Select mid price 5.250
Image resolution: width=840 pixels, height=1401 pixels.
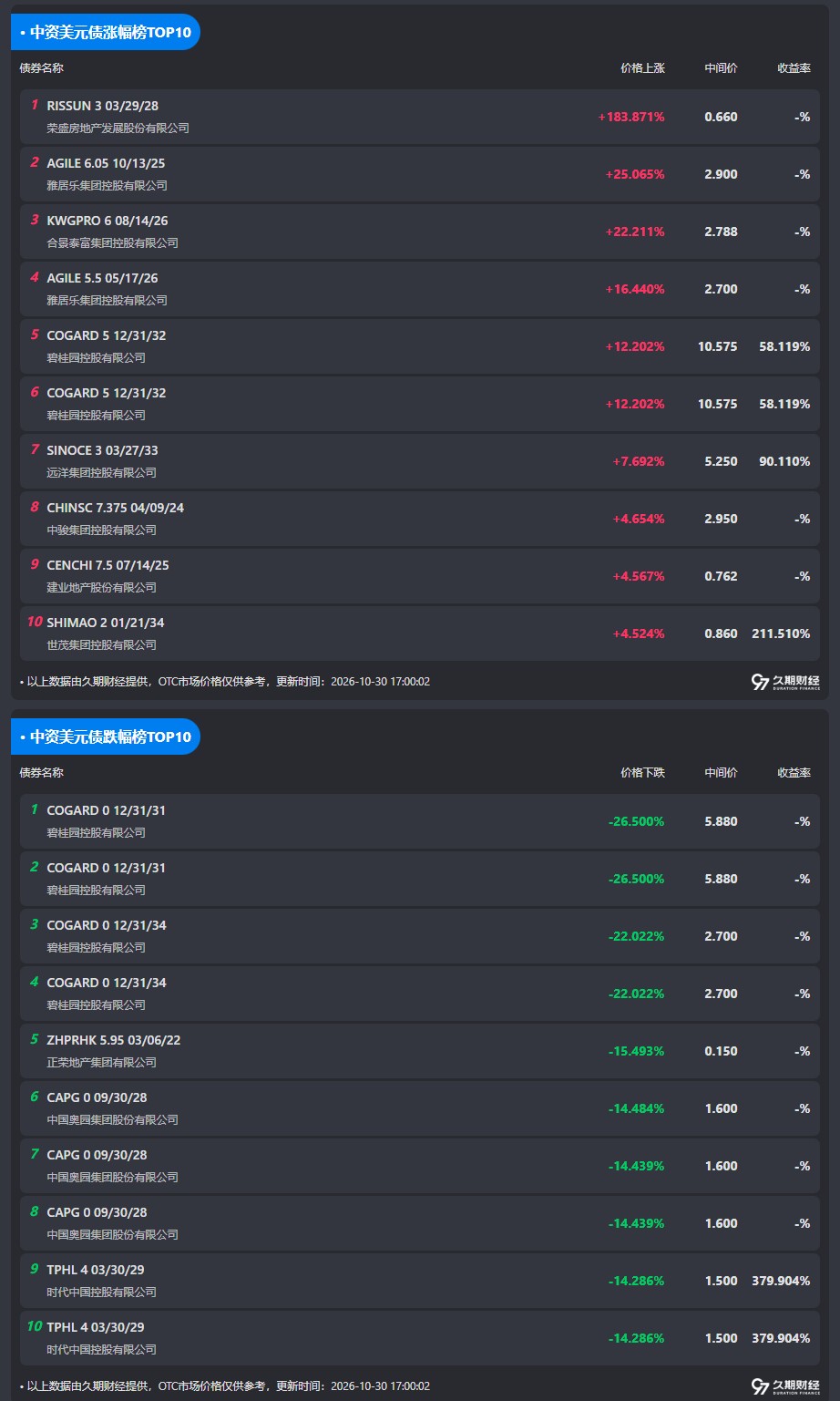coord(721,461)
